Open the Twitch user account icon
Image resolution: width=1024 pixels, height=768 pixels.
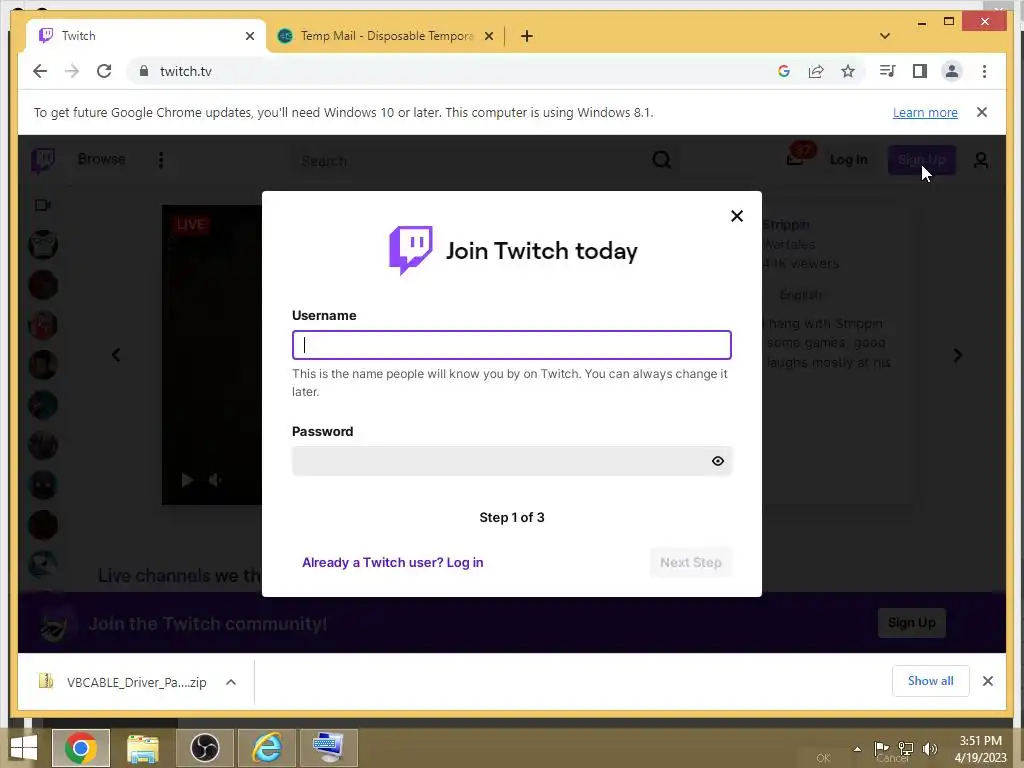(x=981, y=160)
